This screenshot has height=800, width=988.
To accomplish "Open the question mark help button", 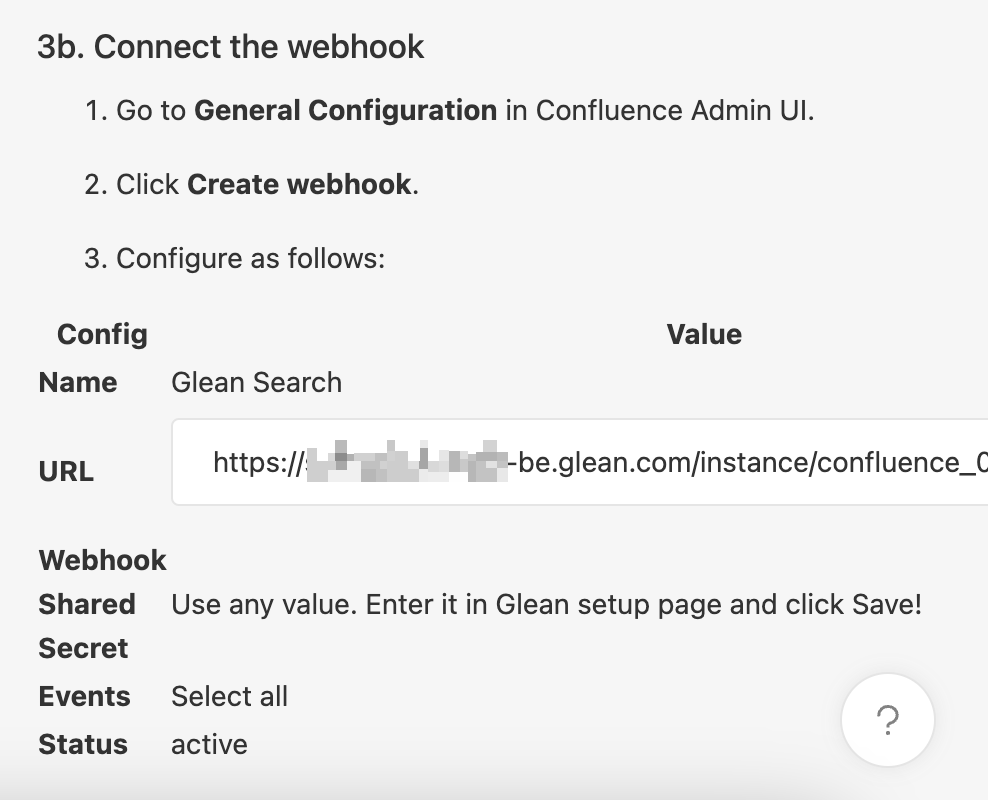I will pyautogui.click(x=887, y=720).
